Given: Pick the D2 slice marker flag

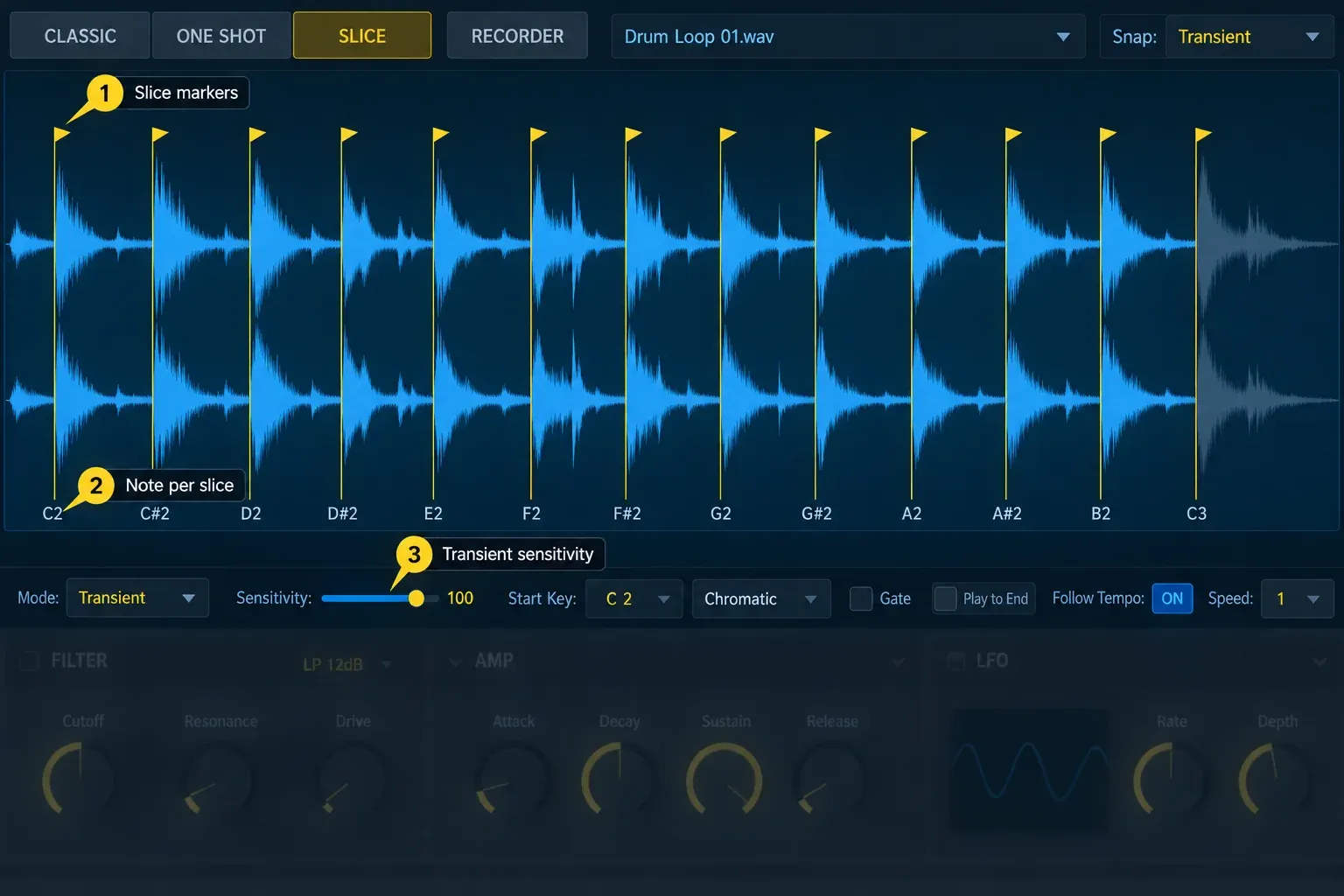Looking at the screenshot, I should tap(257, 134).
